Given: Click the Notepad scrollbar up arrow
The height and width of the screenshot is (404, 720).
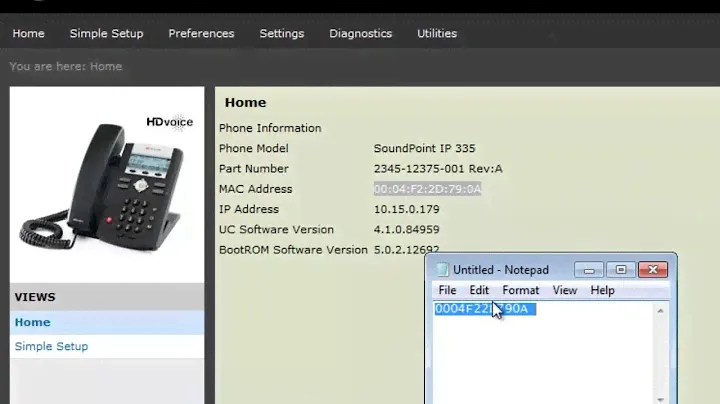Looking at the screenshot, I should click(x=660, y=311).
